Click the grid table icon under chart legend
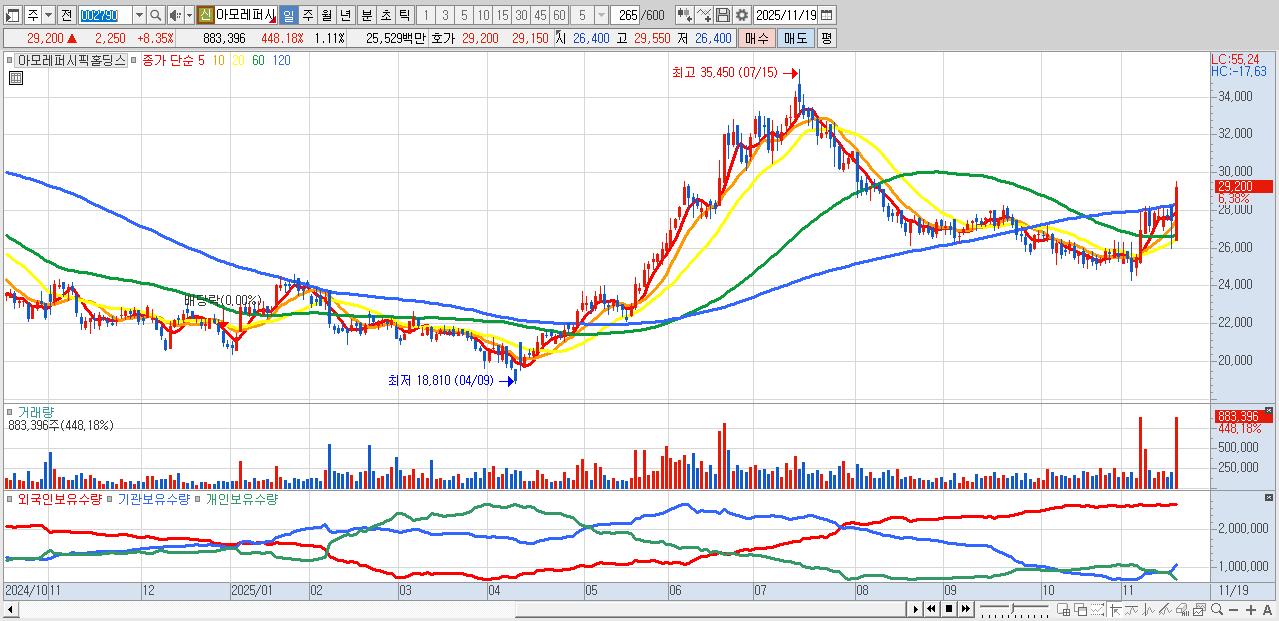The width and height of the screenshot is (1279, 621). 16,78
